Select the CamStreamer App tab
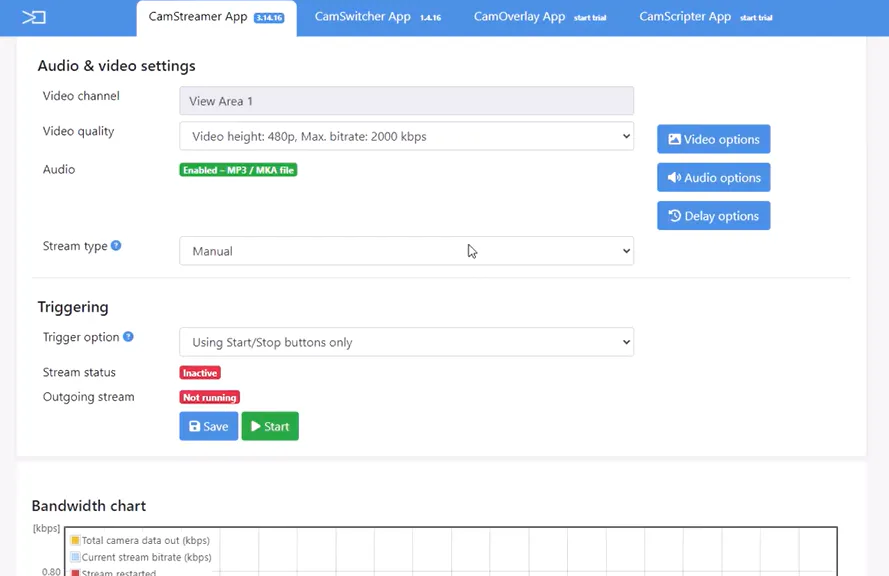Screen dimensions: 889x576 coord(216,18)
